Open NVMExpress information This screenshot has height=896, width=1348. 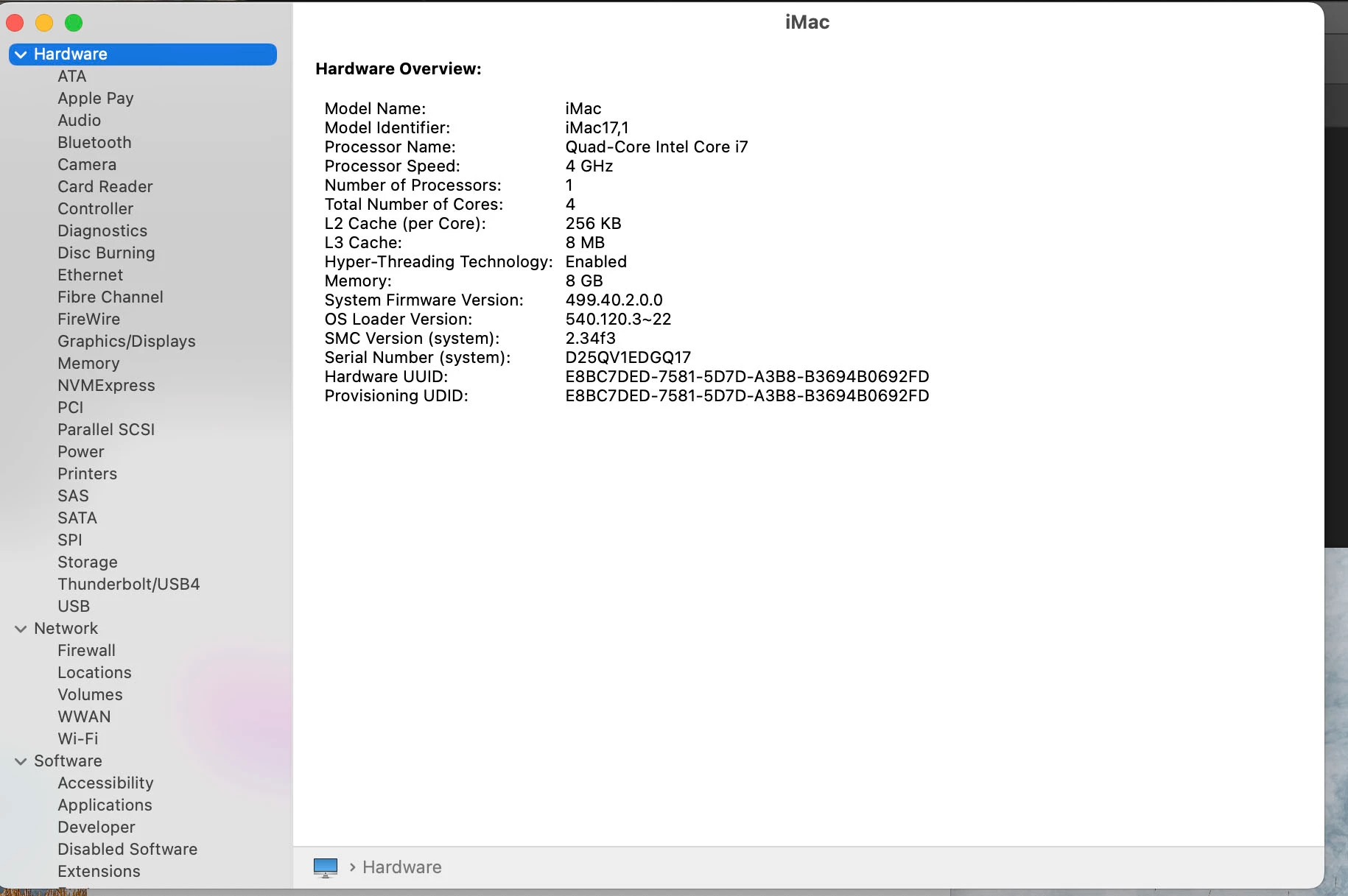[x=107, y=386]
